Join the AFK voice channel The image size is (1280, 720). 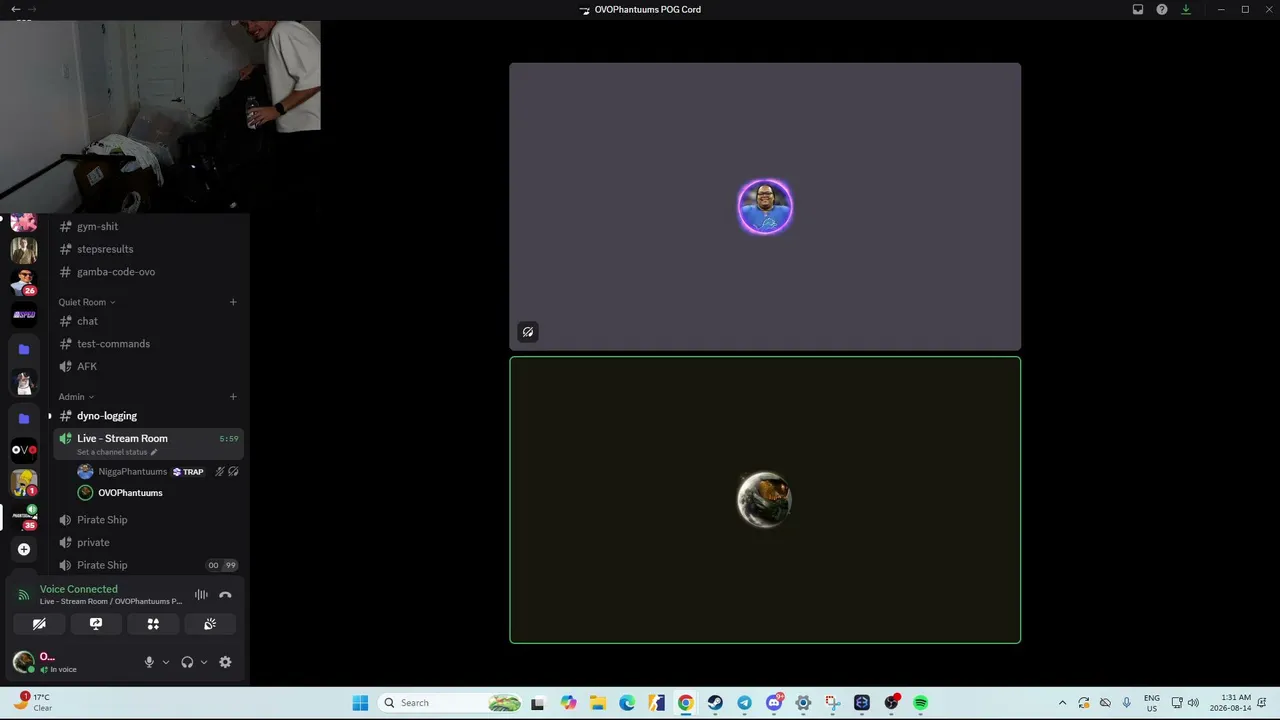148,366
